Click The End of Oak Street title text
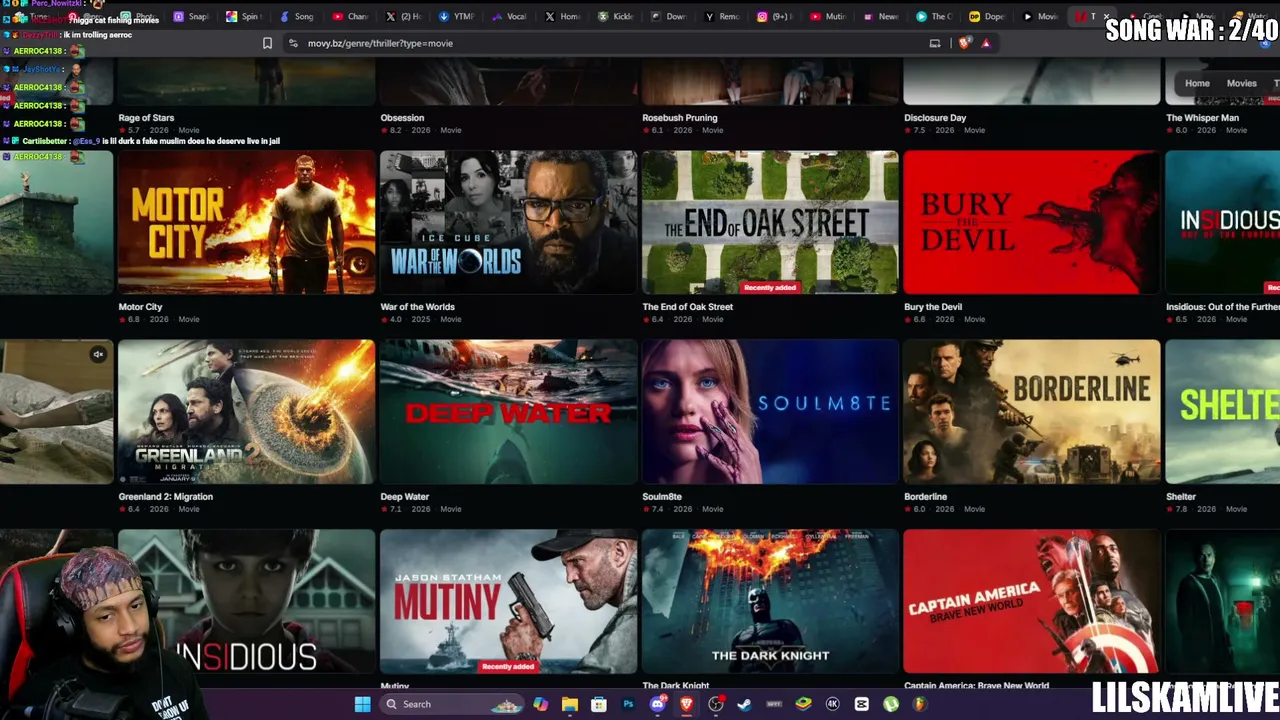The image size is (1280, 720). tap(688, 307)
